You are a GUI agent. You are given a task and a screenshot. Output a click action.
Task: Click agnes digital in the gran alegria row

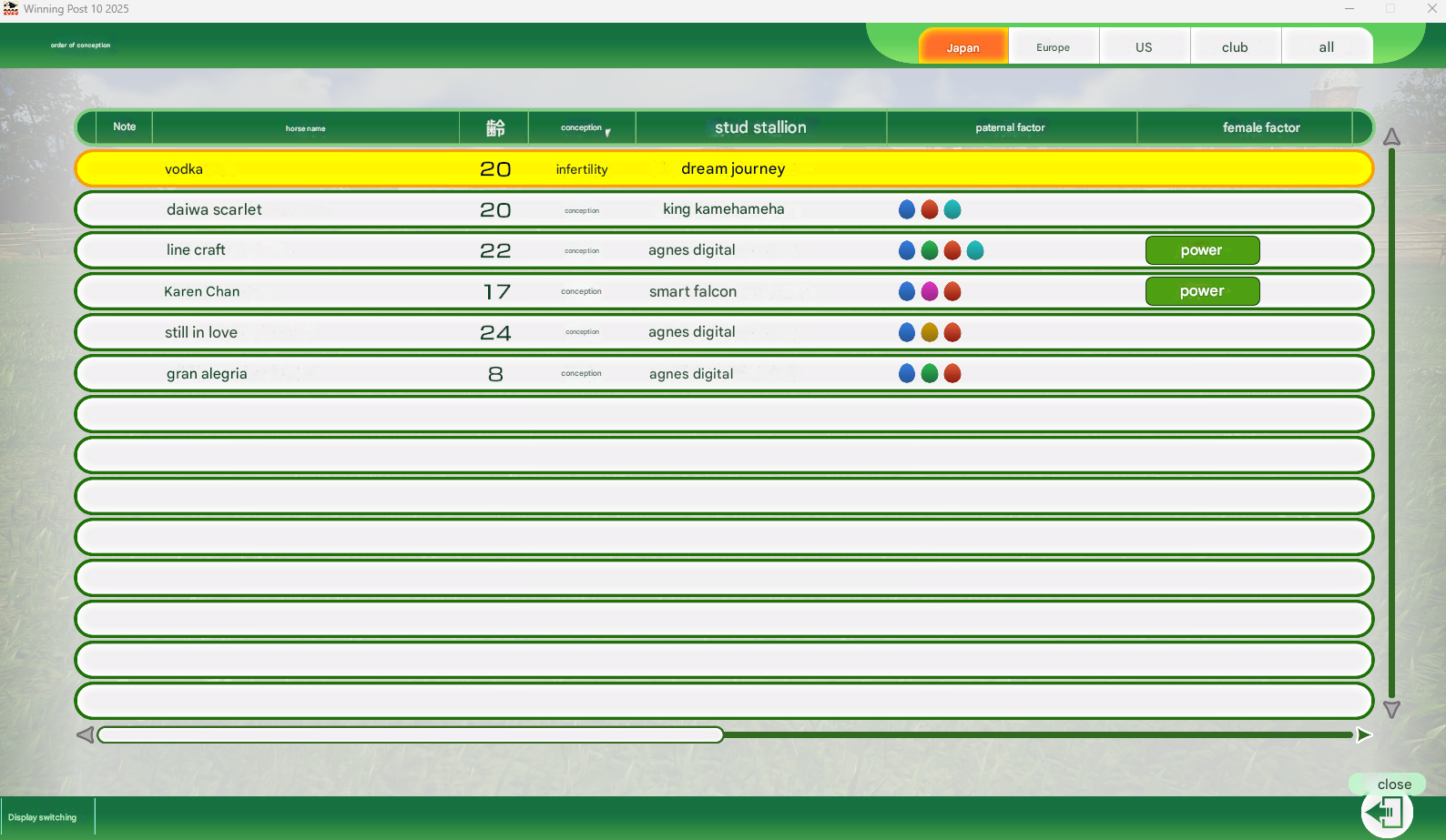coord(691,374)
